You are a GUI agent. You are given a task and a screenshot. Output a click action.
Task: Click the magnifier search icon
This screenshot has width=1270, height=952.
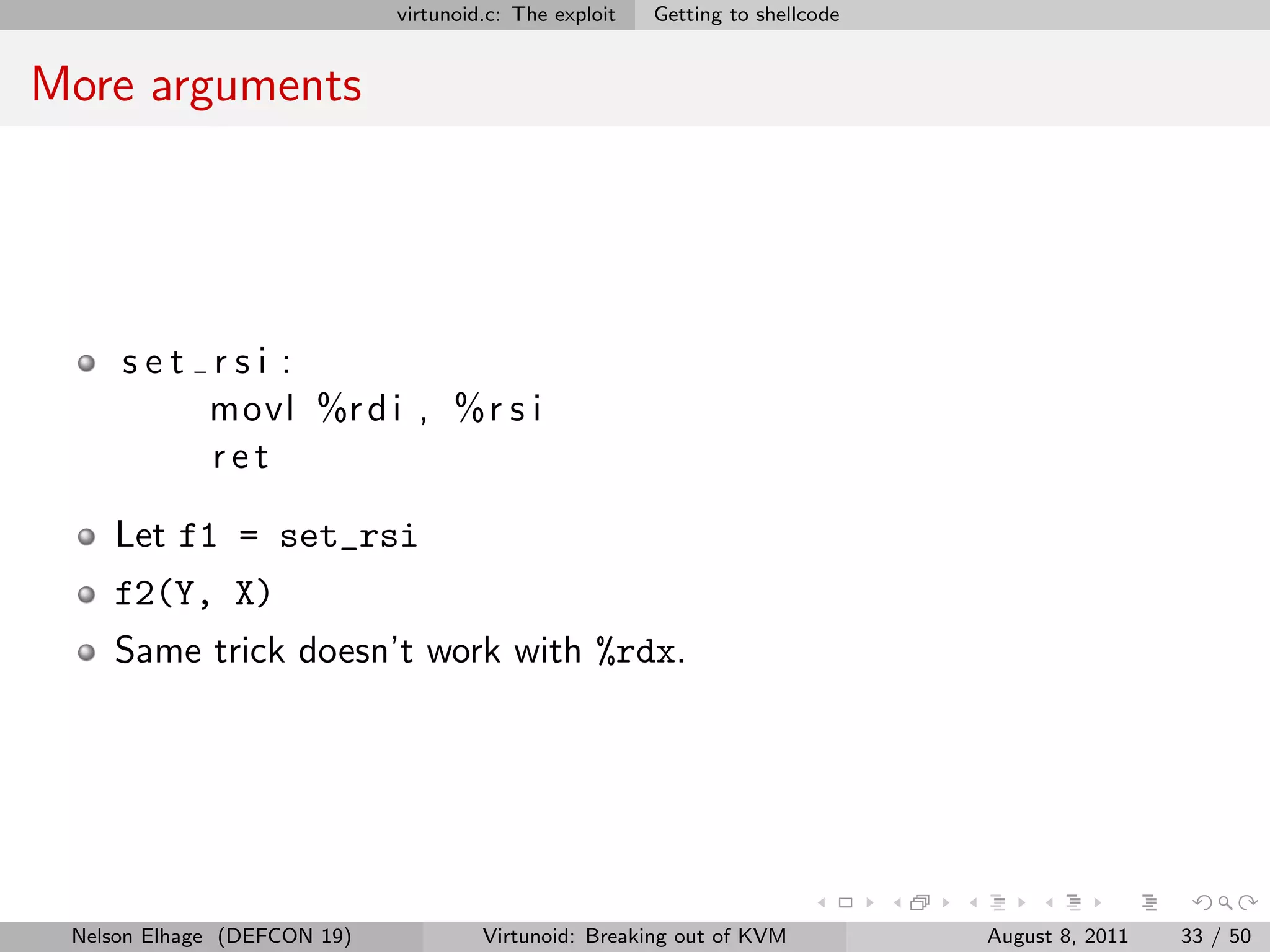coord(1225,903)
